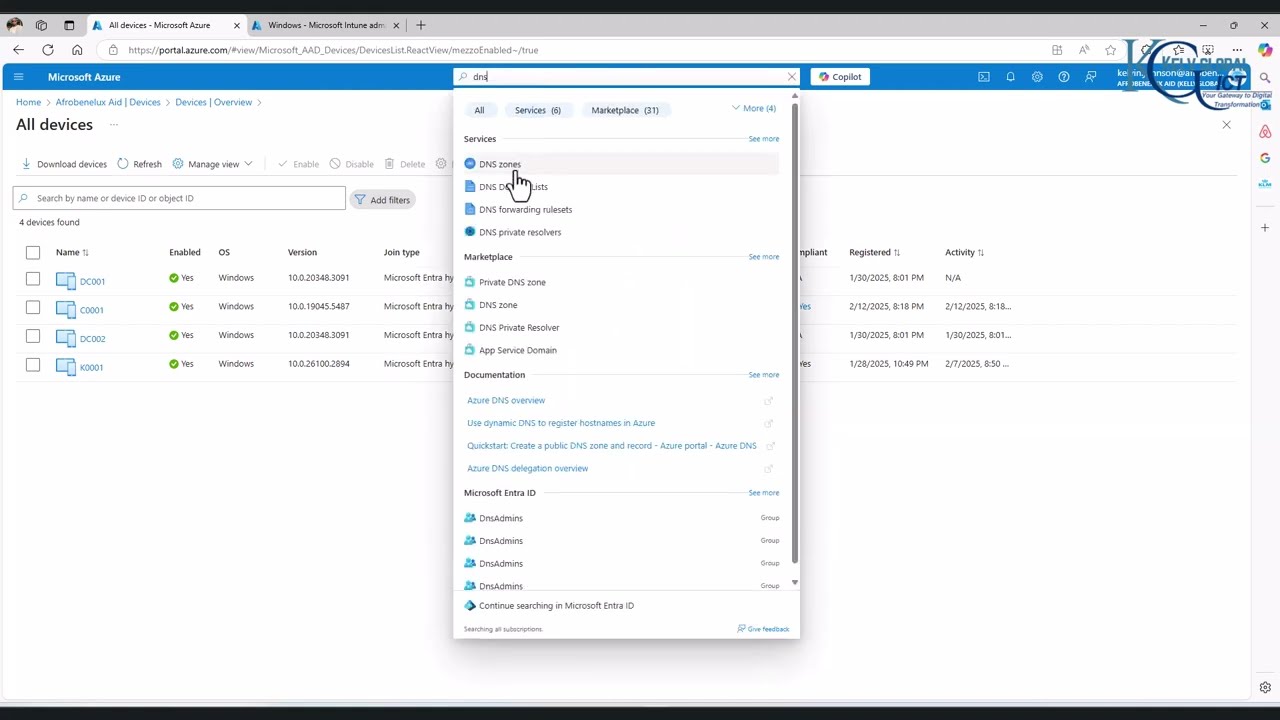
Task: Click the Search by name or device ID field
Action: [179, 198]
